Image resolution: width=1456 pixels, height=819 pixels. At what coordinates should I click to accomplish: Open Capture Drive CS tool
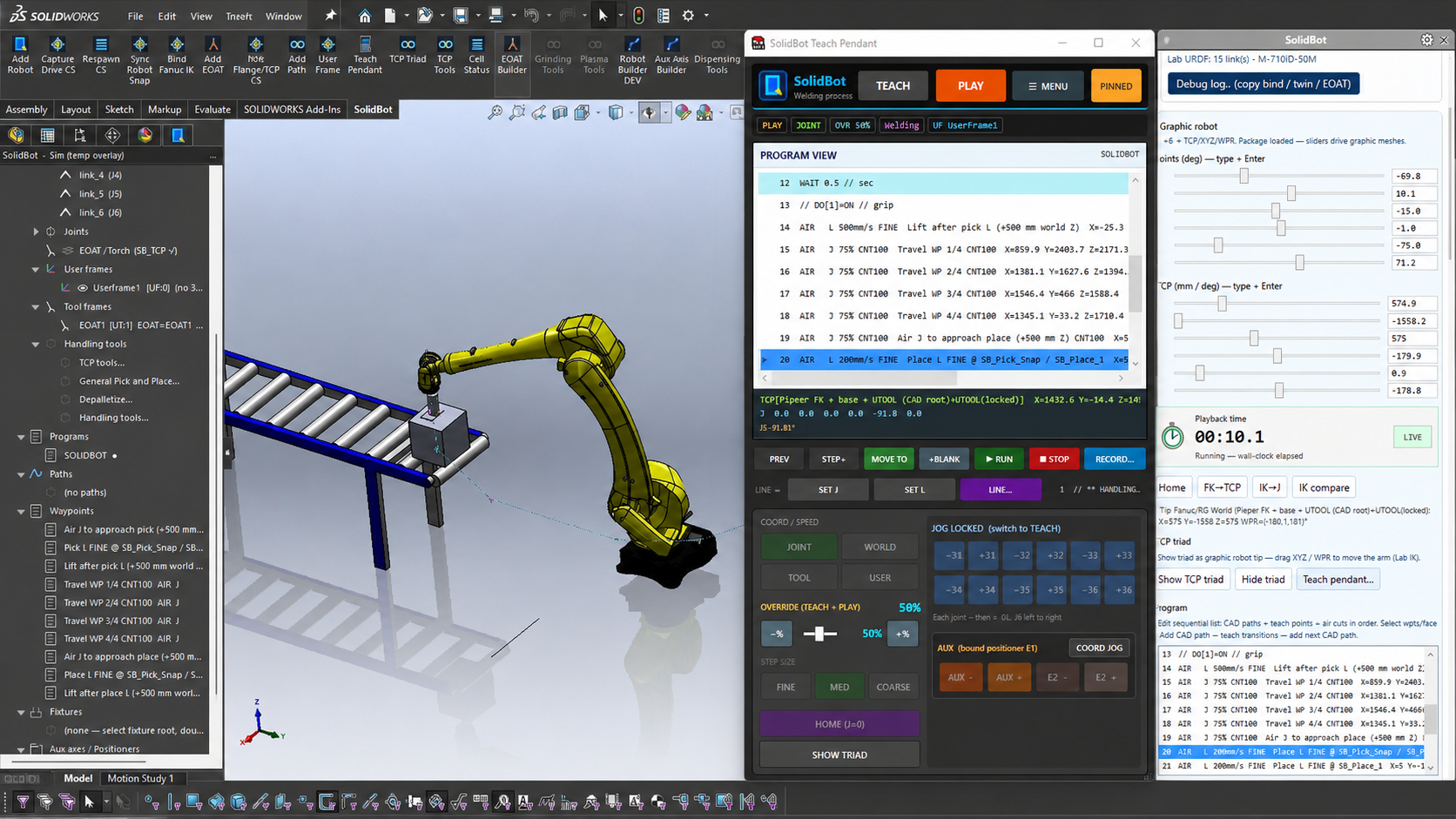click(x=57, y=55)
